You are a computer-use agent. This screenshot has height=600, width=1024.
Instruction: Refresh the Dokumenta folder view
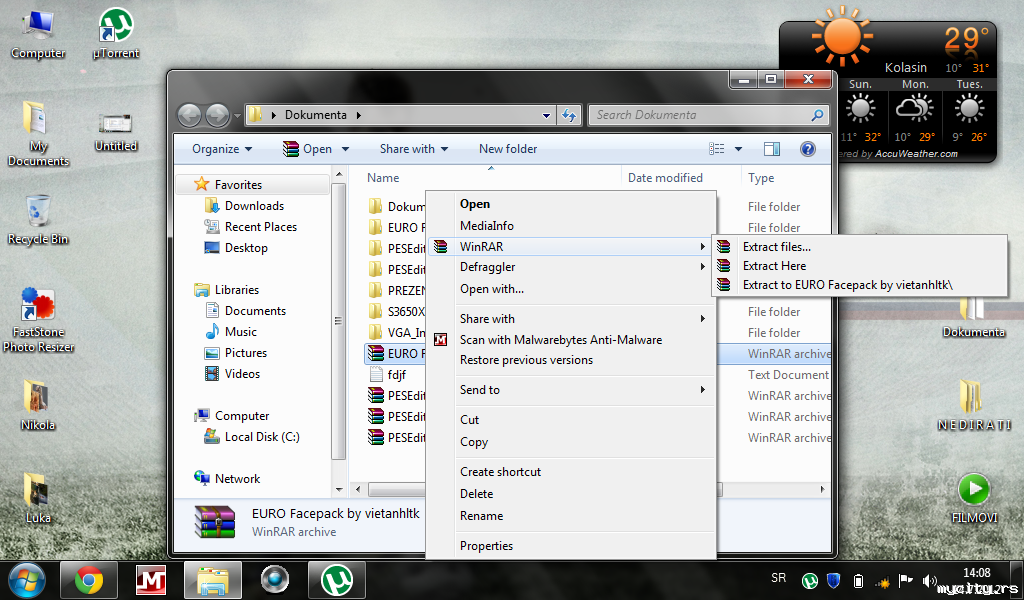coord(569,115)
